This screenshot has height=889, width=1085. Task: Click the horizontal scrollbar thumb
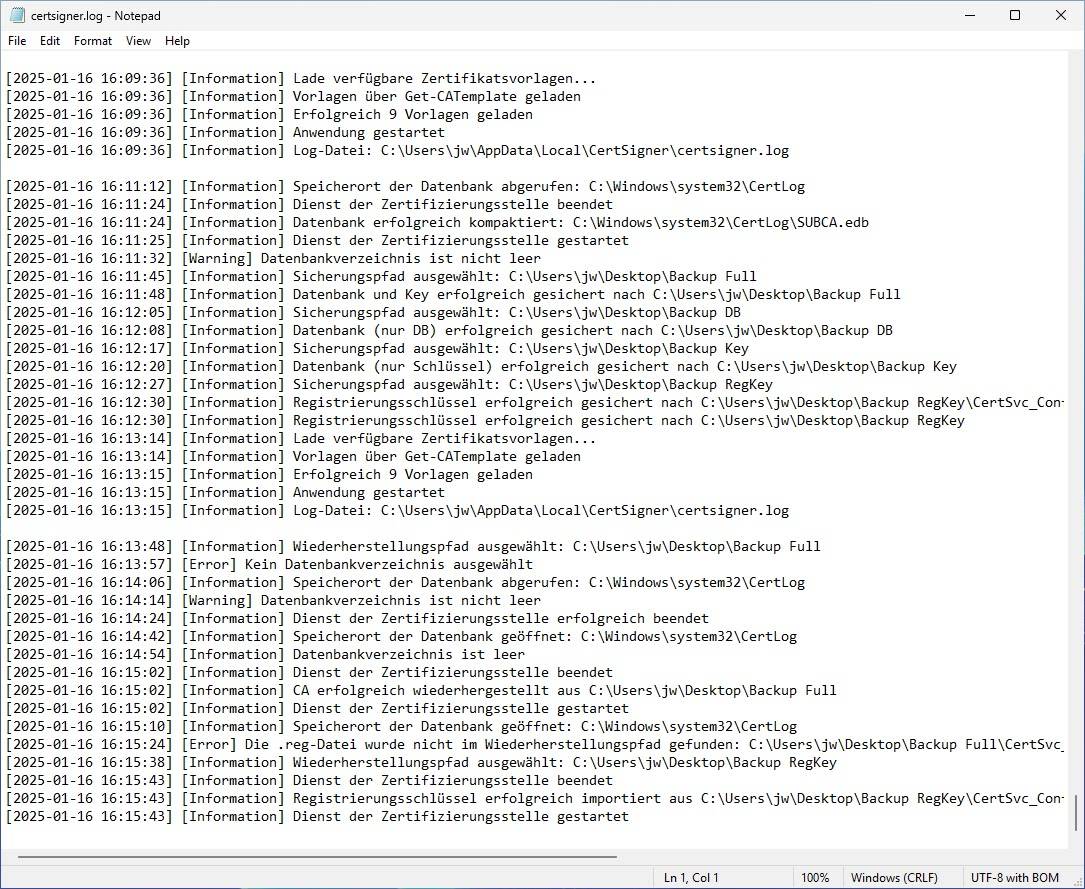coord(316,857)
